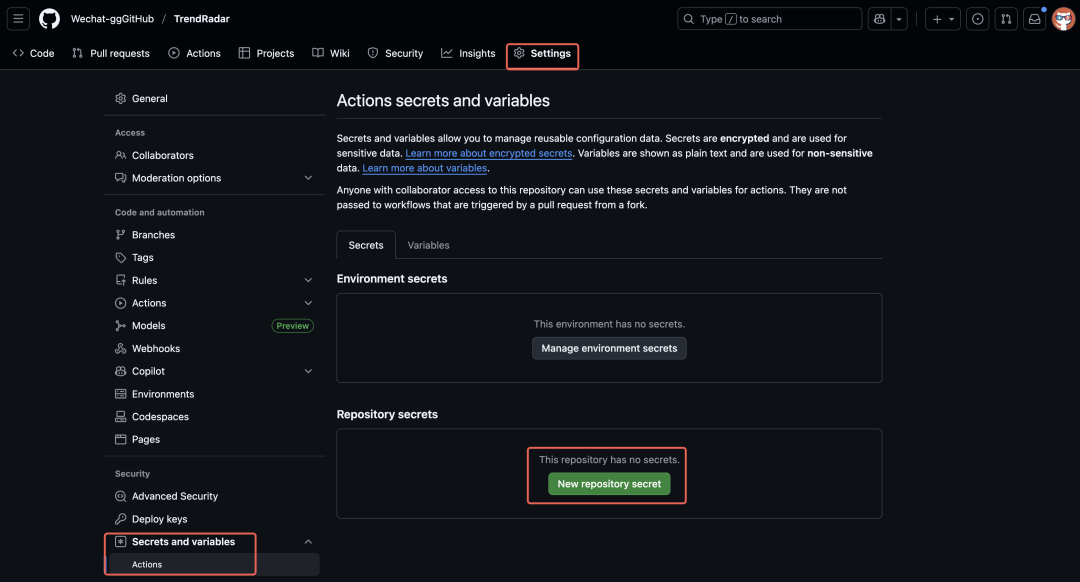Switch to the Variables tab
The height and width of the screenshot is (582, 1080).
tap(428, 244)
